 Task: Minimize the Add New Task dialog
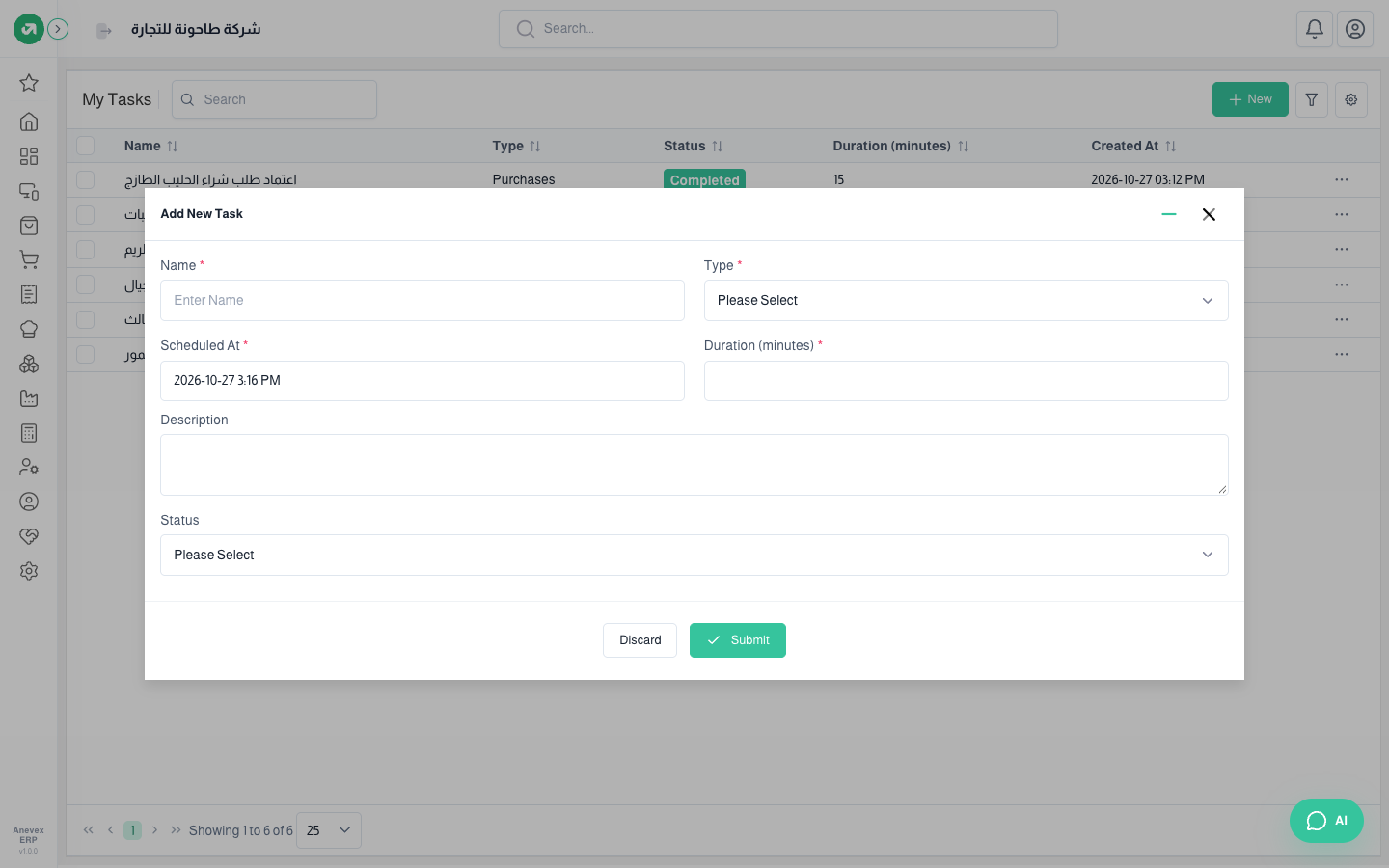tap(1169, 214)
